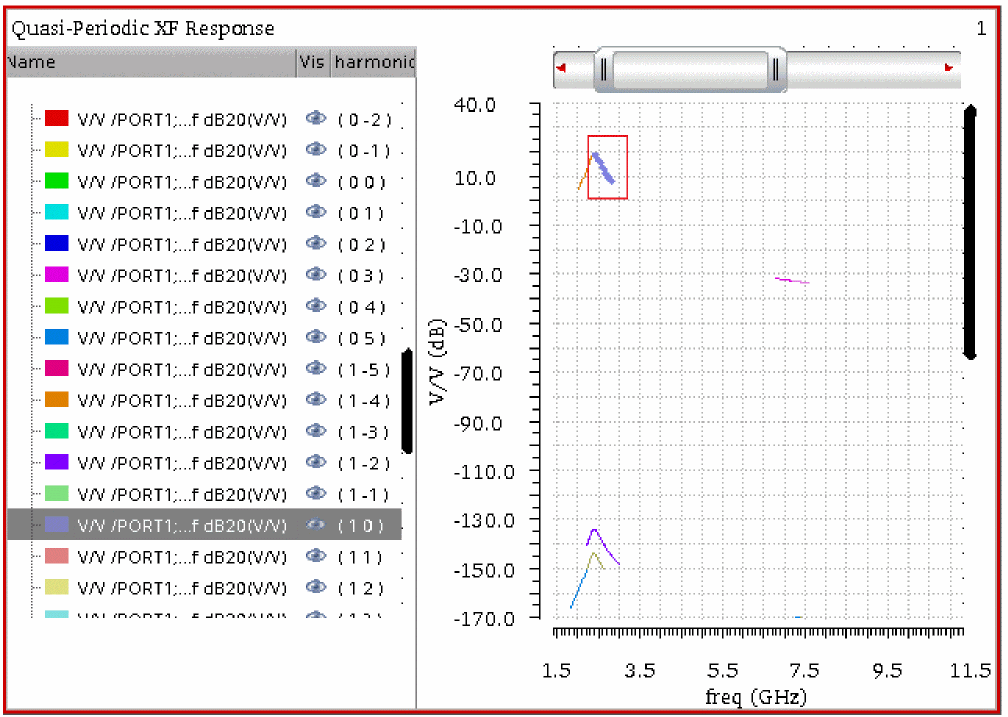Click the trace list vertical scrollbar thumb
Screen dimensions: 1008x717
click(407, 401)
